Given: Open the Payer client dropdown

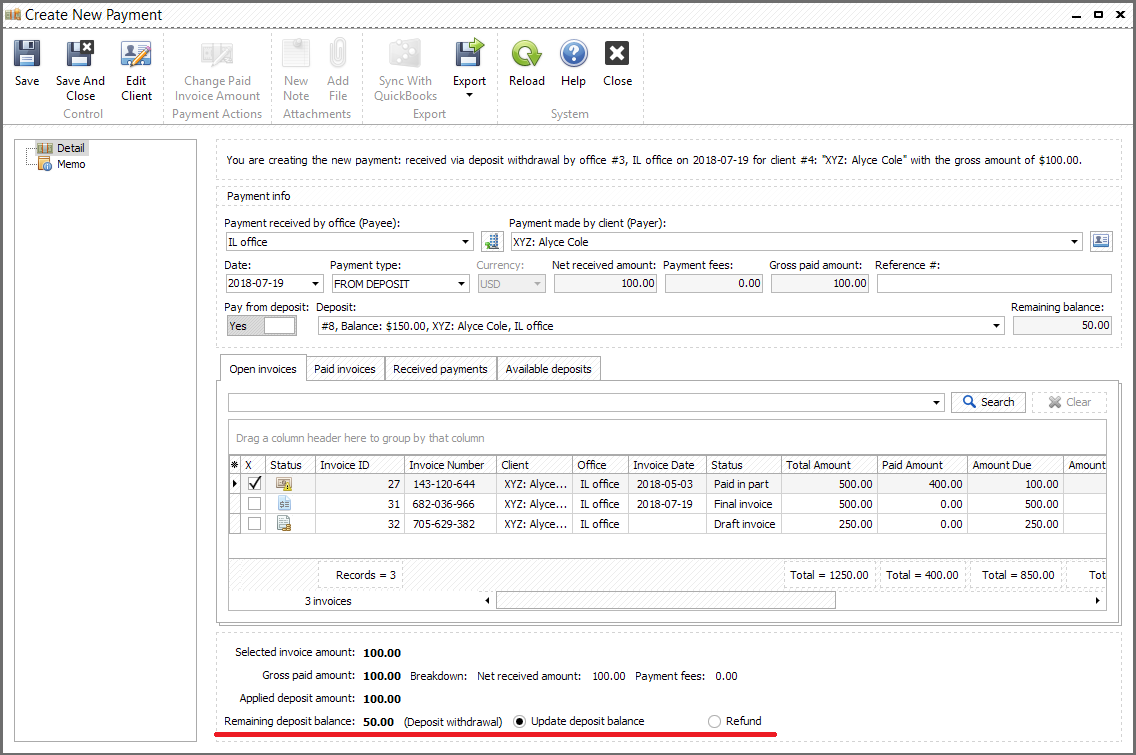Looking at the screenshot, I should click(1074, 242).
